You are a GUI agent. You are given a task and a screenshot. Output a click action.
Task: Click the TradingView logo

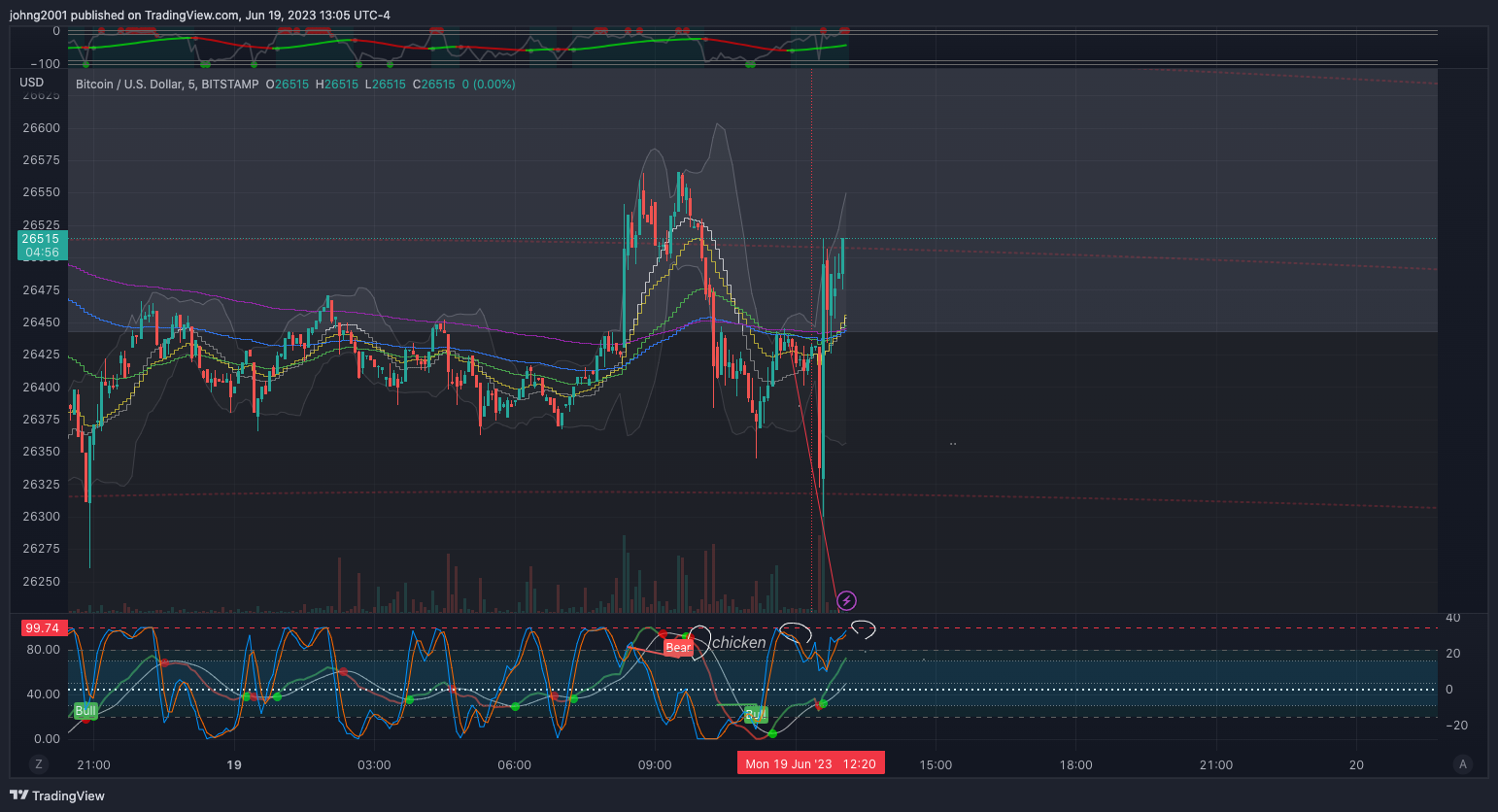pyautogui.click(x=57, y=795)
